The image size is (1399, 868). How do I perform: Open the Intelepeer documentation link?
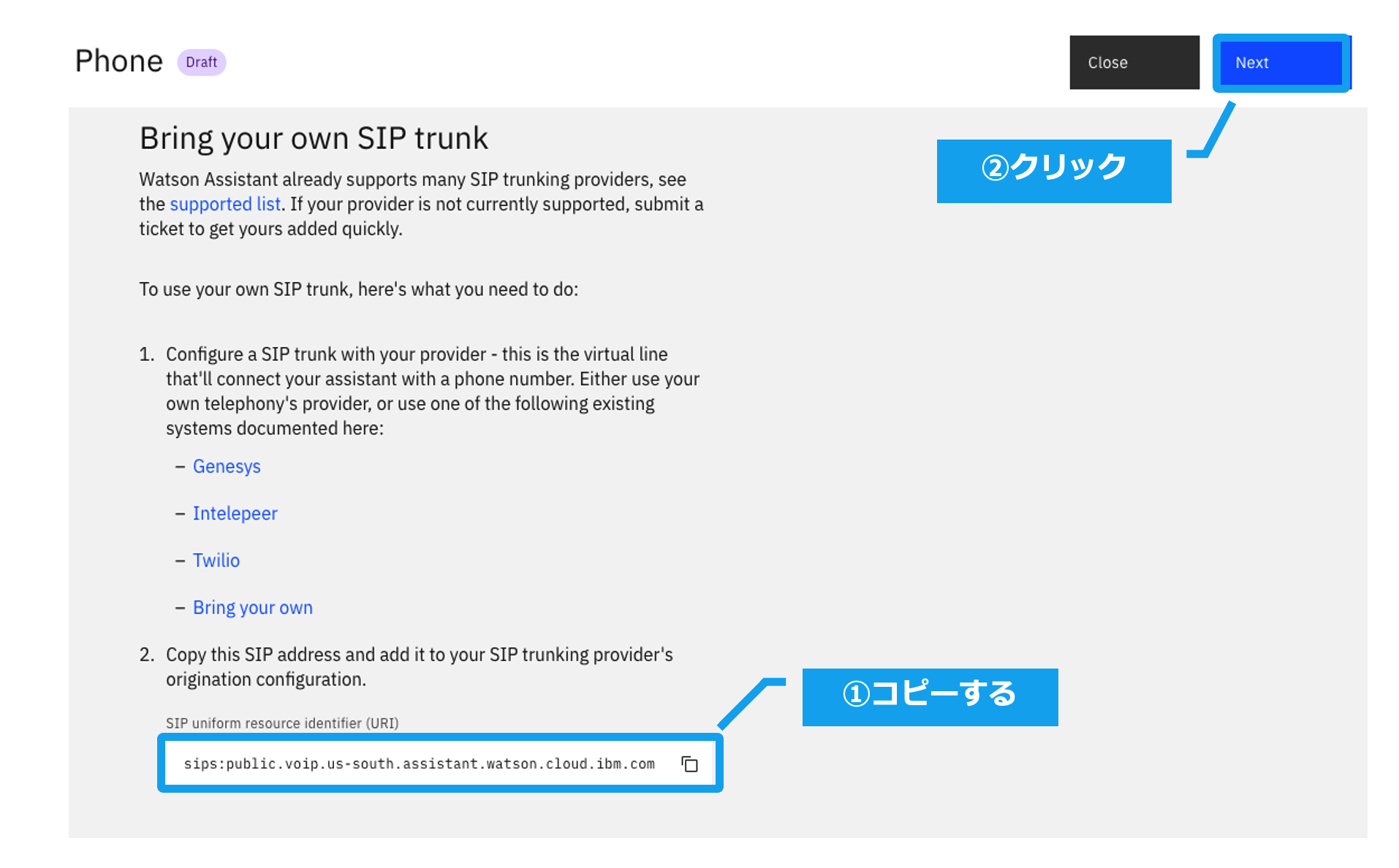coord(235,513)
